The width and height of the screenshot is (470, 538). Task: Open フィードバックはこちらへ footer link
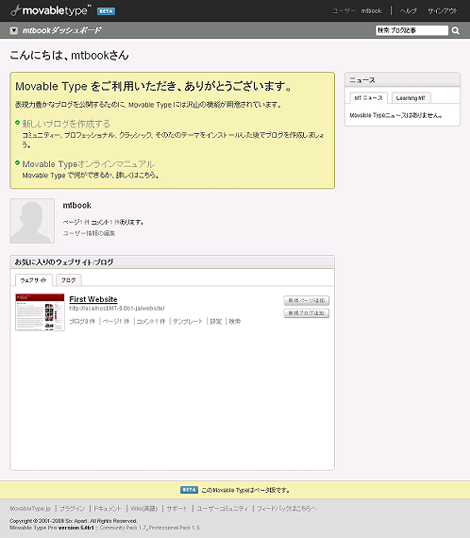pos(286,508)
